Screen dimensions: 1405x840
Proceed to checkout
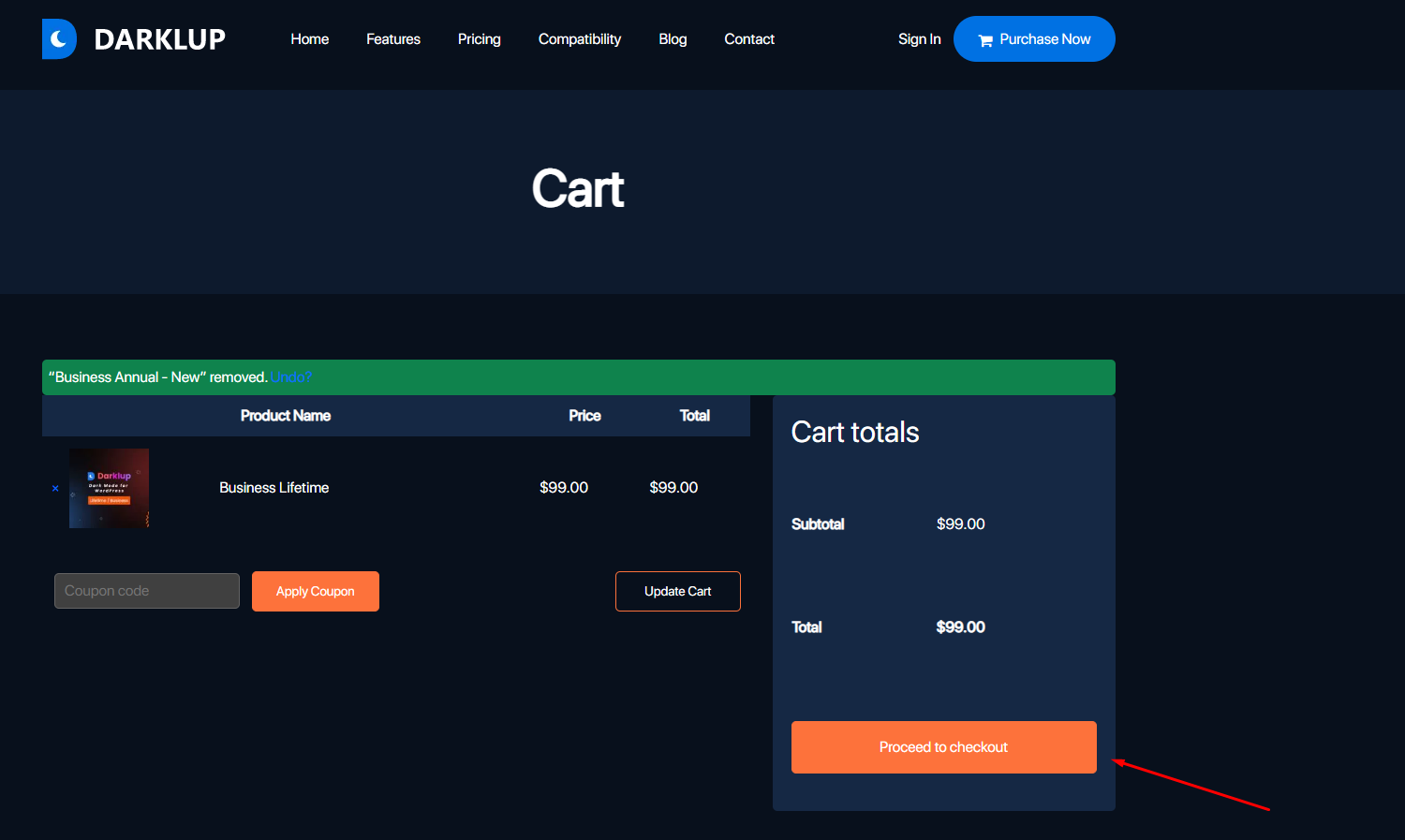[x=944, y=747]
